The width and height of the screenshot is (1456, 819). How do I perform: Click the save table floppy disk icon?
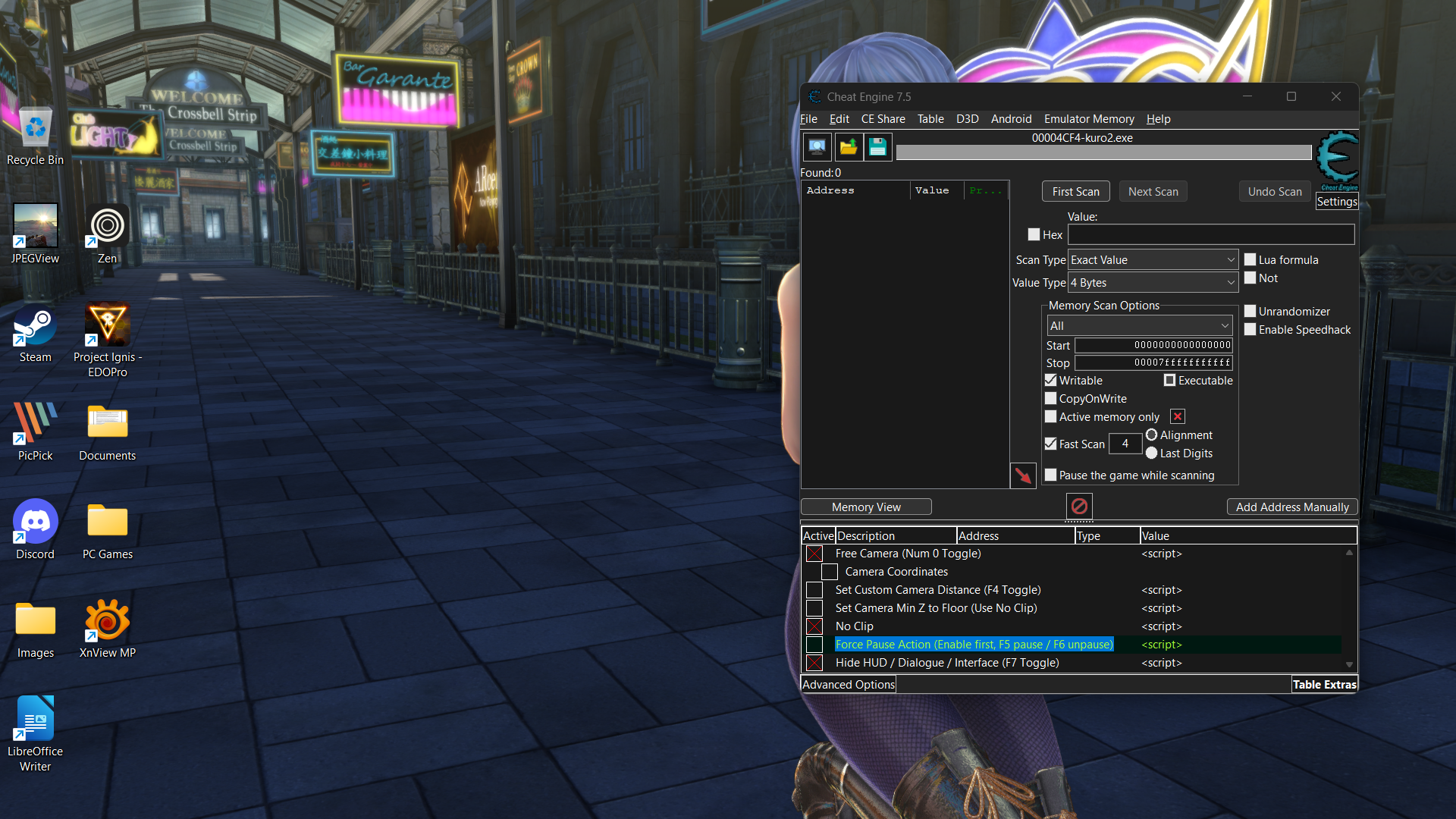[x=878, y=146]
